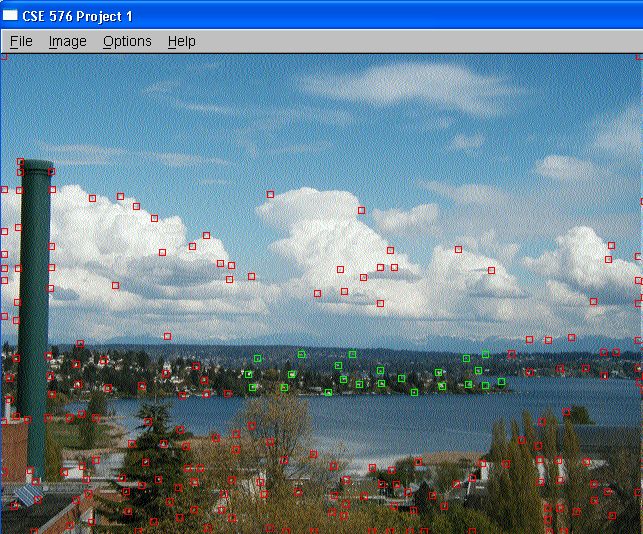Open the Image menu
The height and width of the screenshot is (534, 643).
[x=68, y=41]
